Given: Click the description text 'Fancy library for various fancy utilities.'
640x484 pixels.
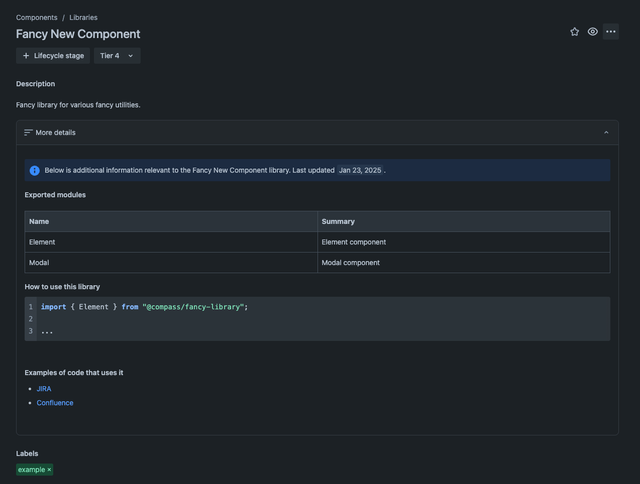Looking at the screenshot, I should [x=78, y=105].
